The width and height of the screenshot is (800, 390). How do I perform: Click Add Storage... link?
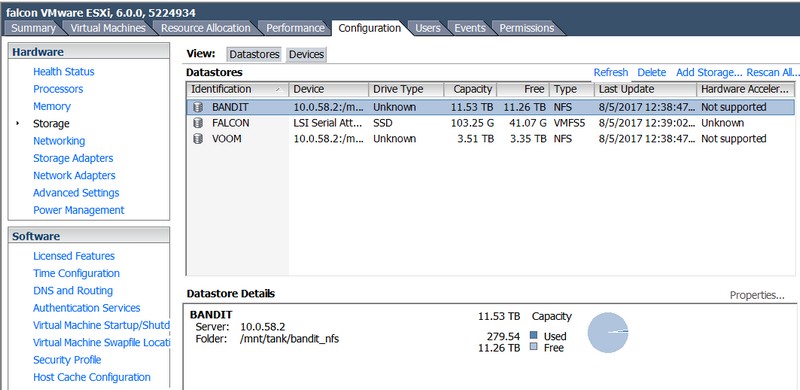(709, 72)
